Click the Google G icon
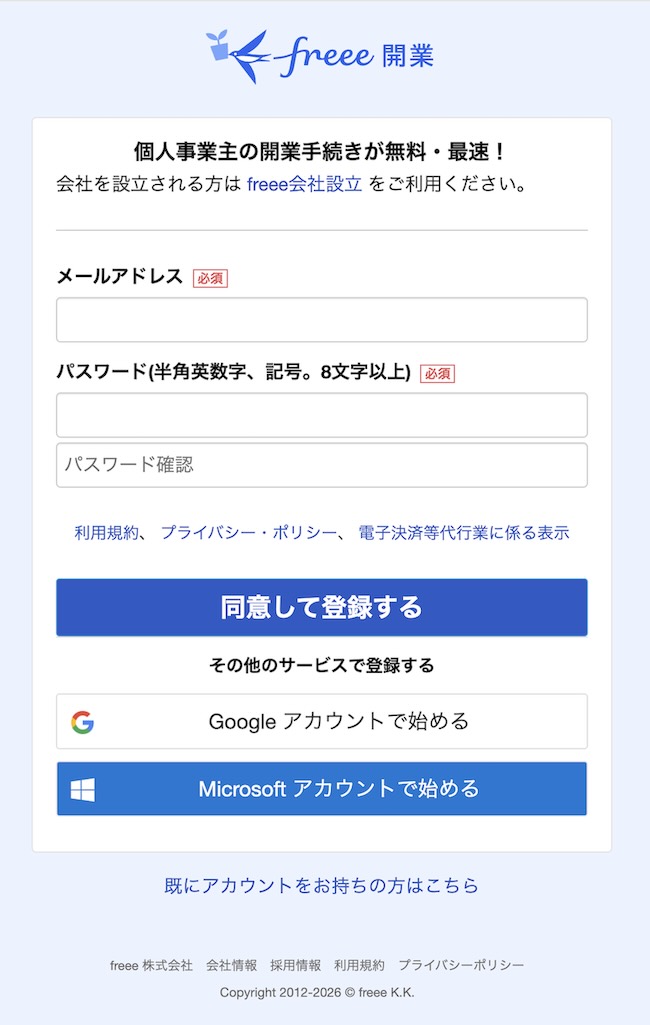The image size is (650, 1025). pyautogui.click(x=82, y=722)
